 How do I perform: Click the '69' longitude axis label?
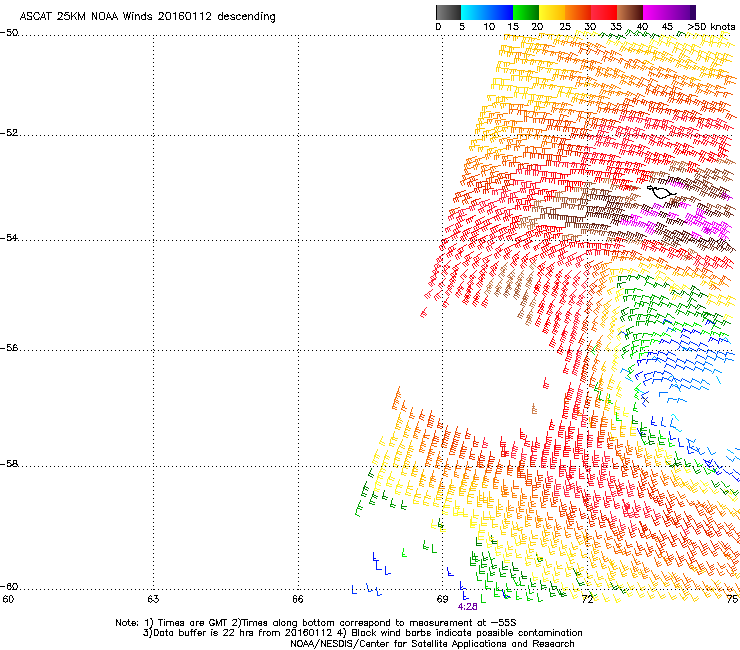click(442, 599)
